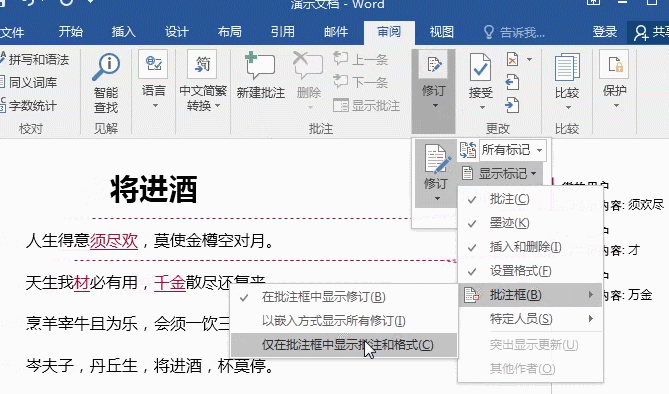Click the tracked insertion 须尽欢

click(114, 241)
